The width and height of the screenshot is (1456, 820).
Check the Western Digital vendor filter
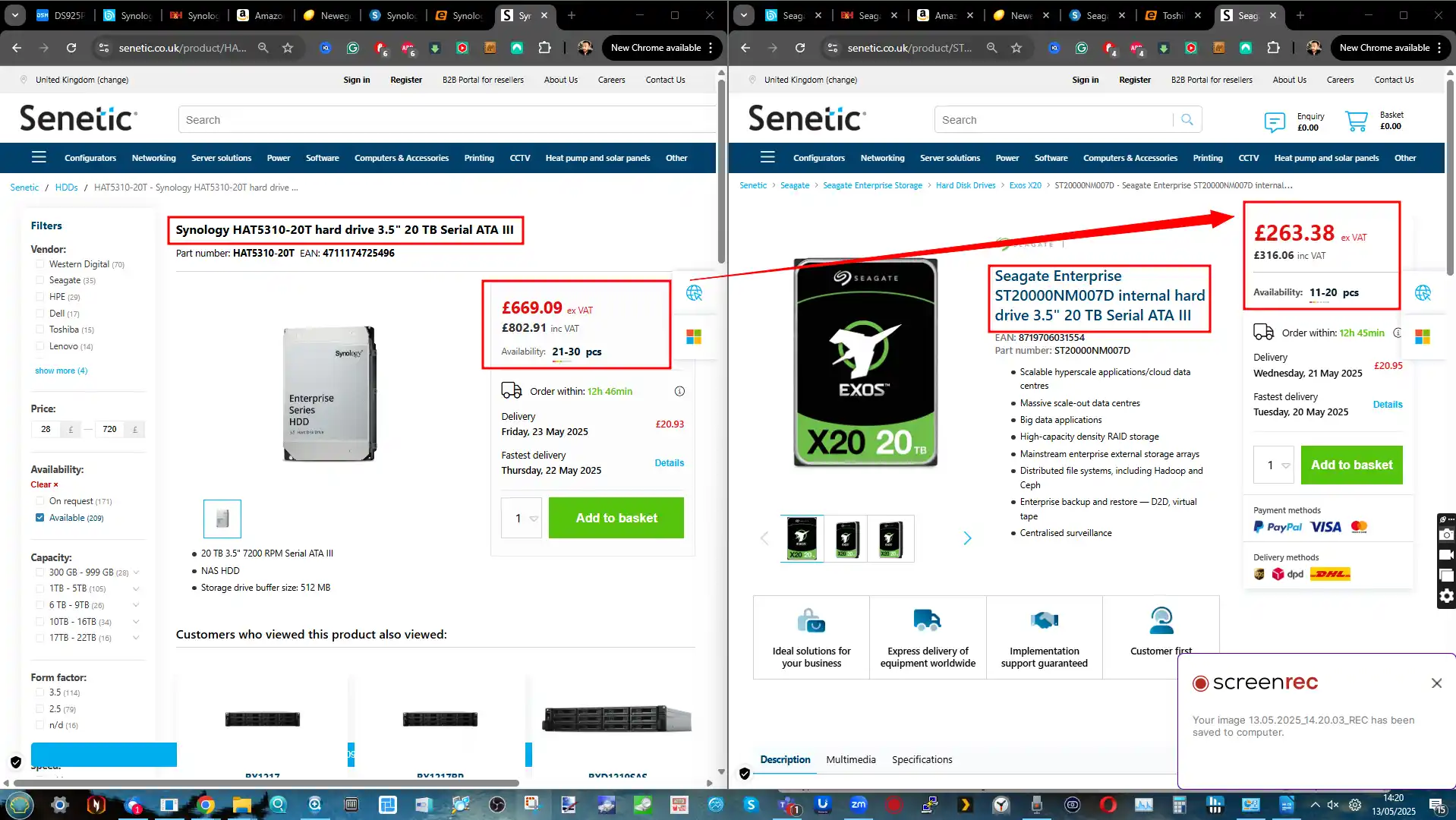(39, 264)
